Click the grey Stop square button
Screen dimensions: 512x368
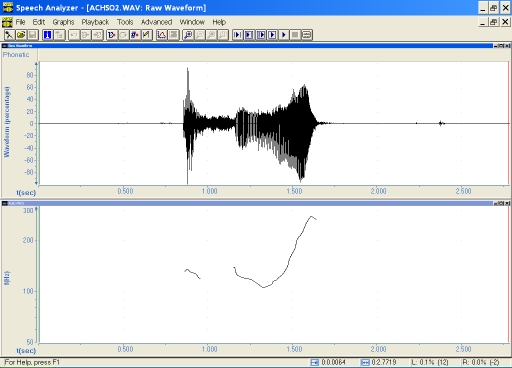[295, 35]
